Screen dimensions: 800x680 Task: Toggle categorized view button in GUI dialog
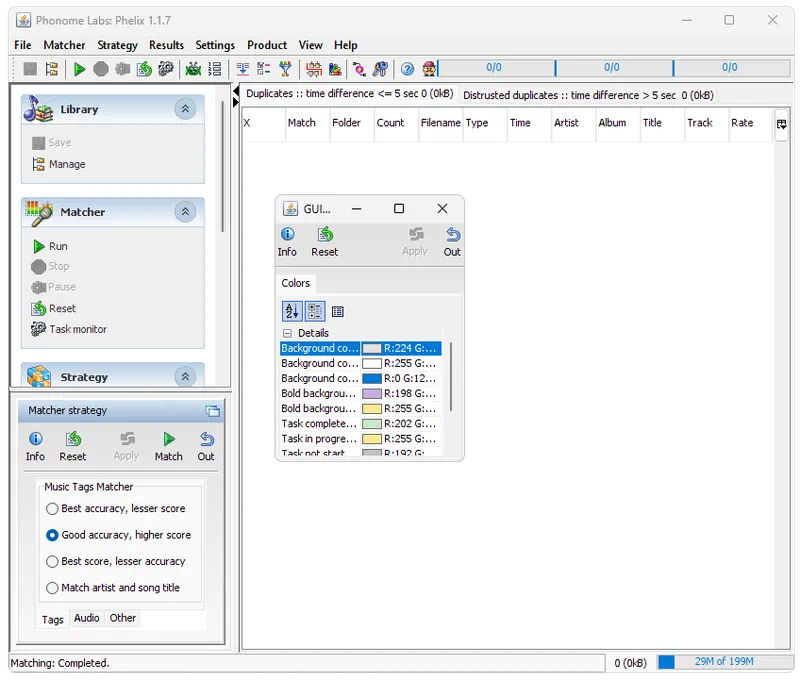click(x=315, y=311)
